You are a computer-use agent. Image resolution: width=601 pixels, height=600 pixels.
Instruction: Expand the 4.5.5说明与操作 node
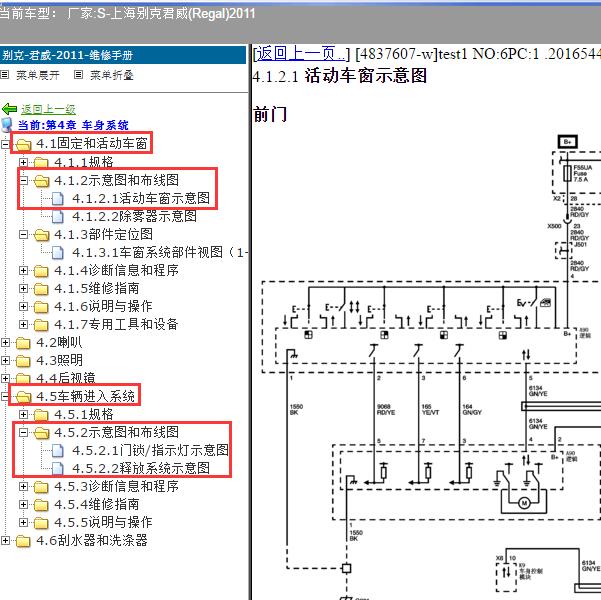click(x=23, y=523)
